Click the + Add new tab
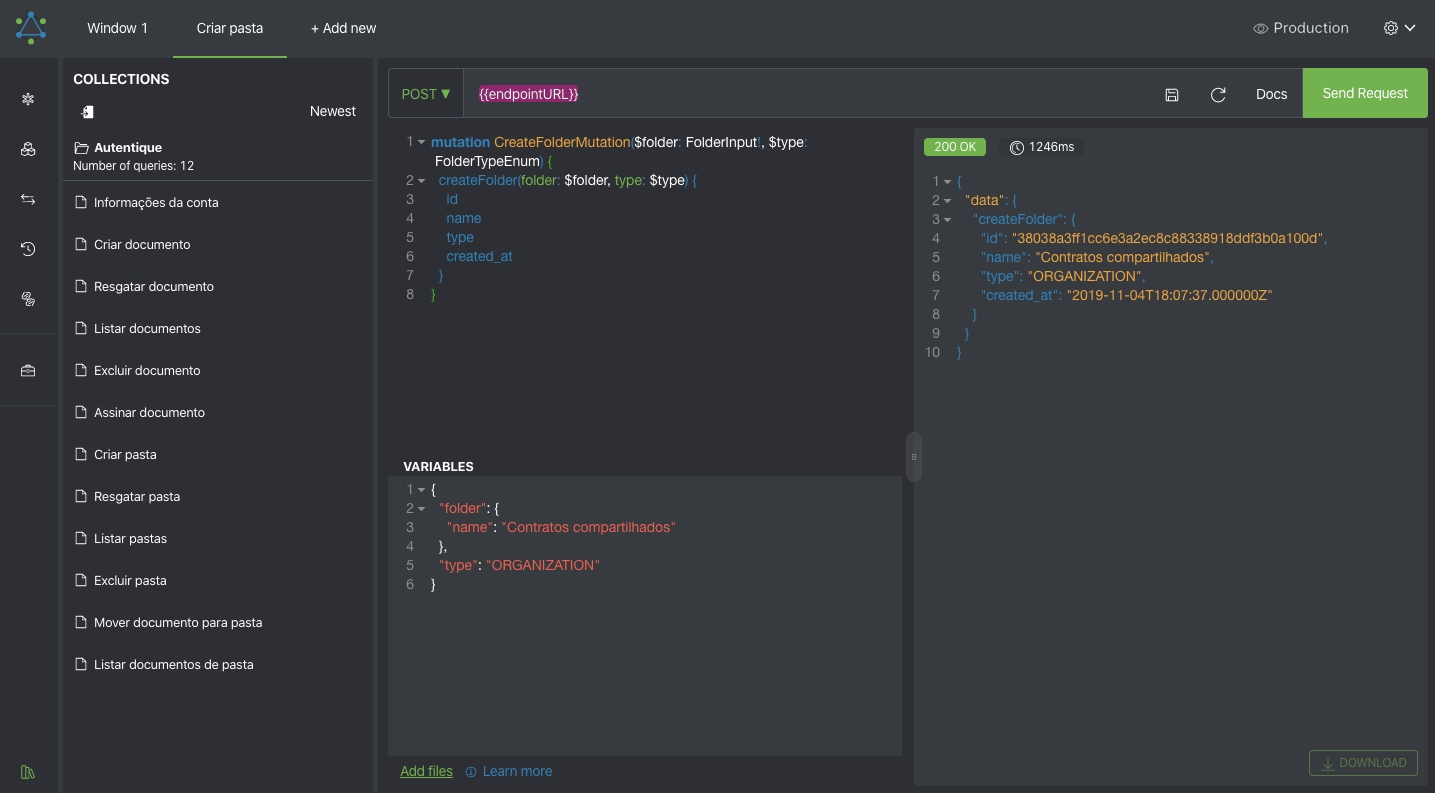This screenshot has height=793, width=1435. [x=343, y=28]
